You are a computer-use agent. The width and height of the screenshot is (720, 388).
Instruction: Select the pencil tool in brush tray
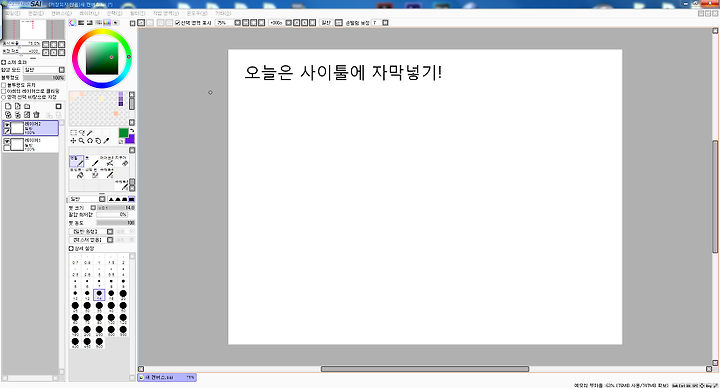pos(77,161)
